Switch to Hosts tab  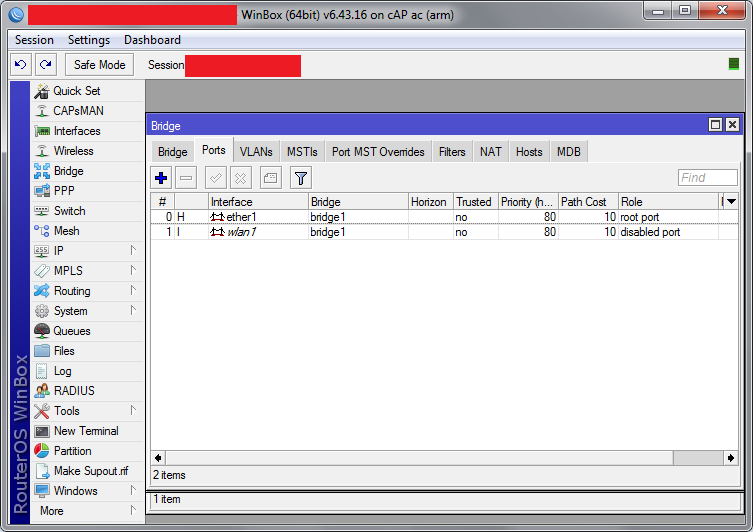click(x=529, y=152)
